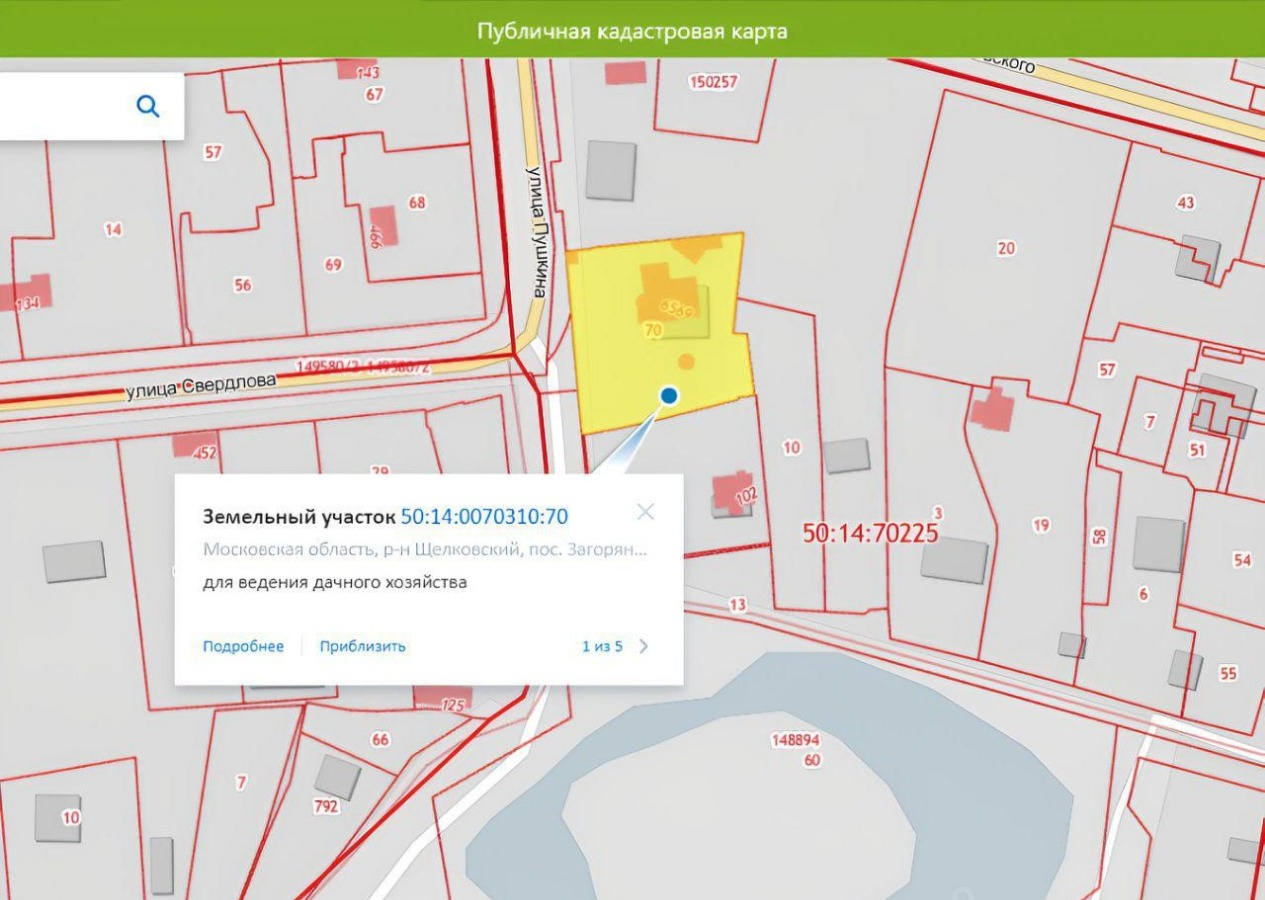Go to next result with chevron arrow

coord(643,646)
